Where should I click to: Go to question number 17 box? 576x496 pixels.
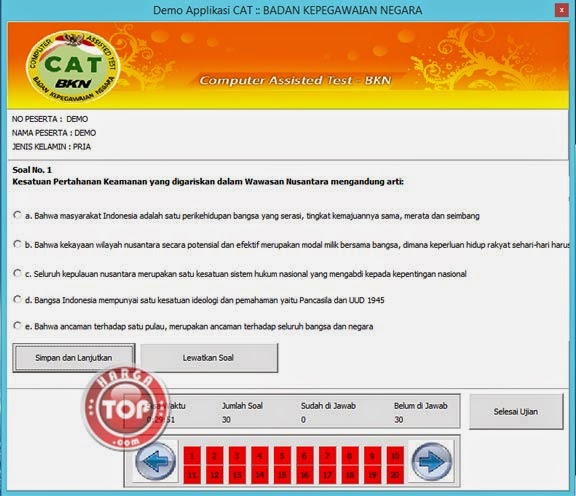(327, 475)
